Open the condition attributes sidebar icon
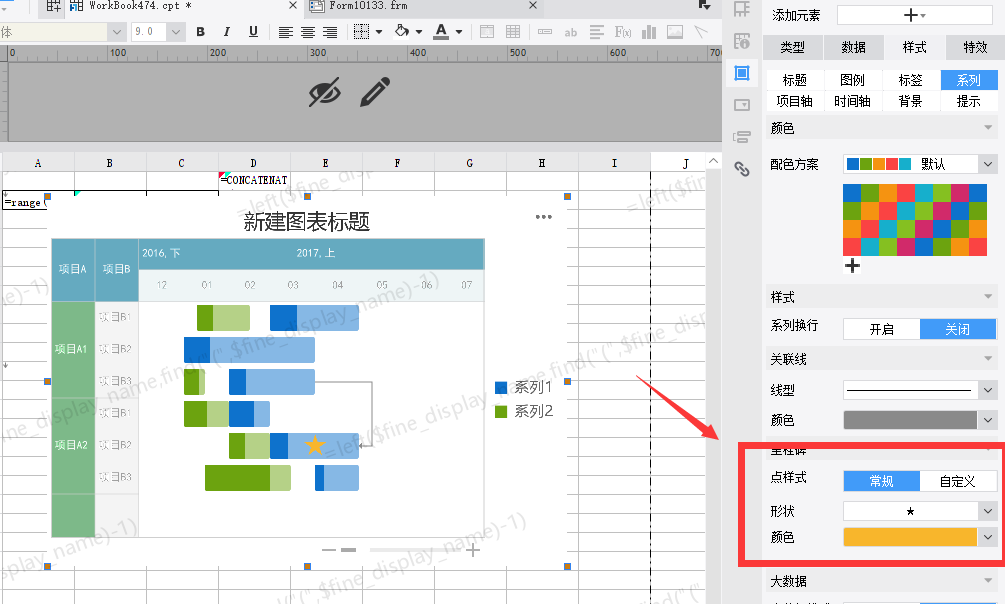This screenshot has height=604, width=1005. tap(742, 137)
